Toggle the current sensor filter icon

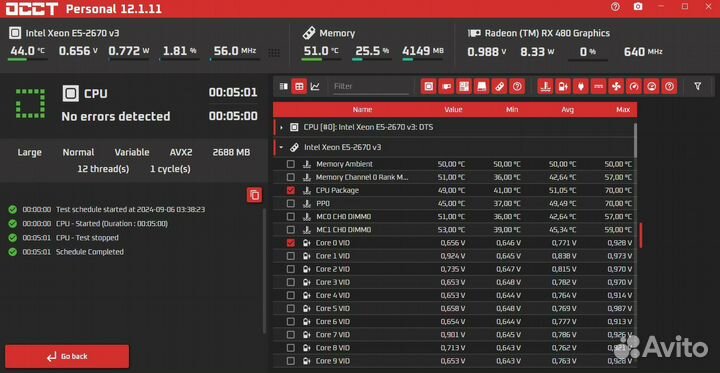(598, 86)
